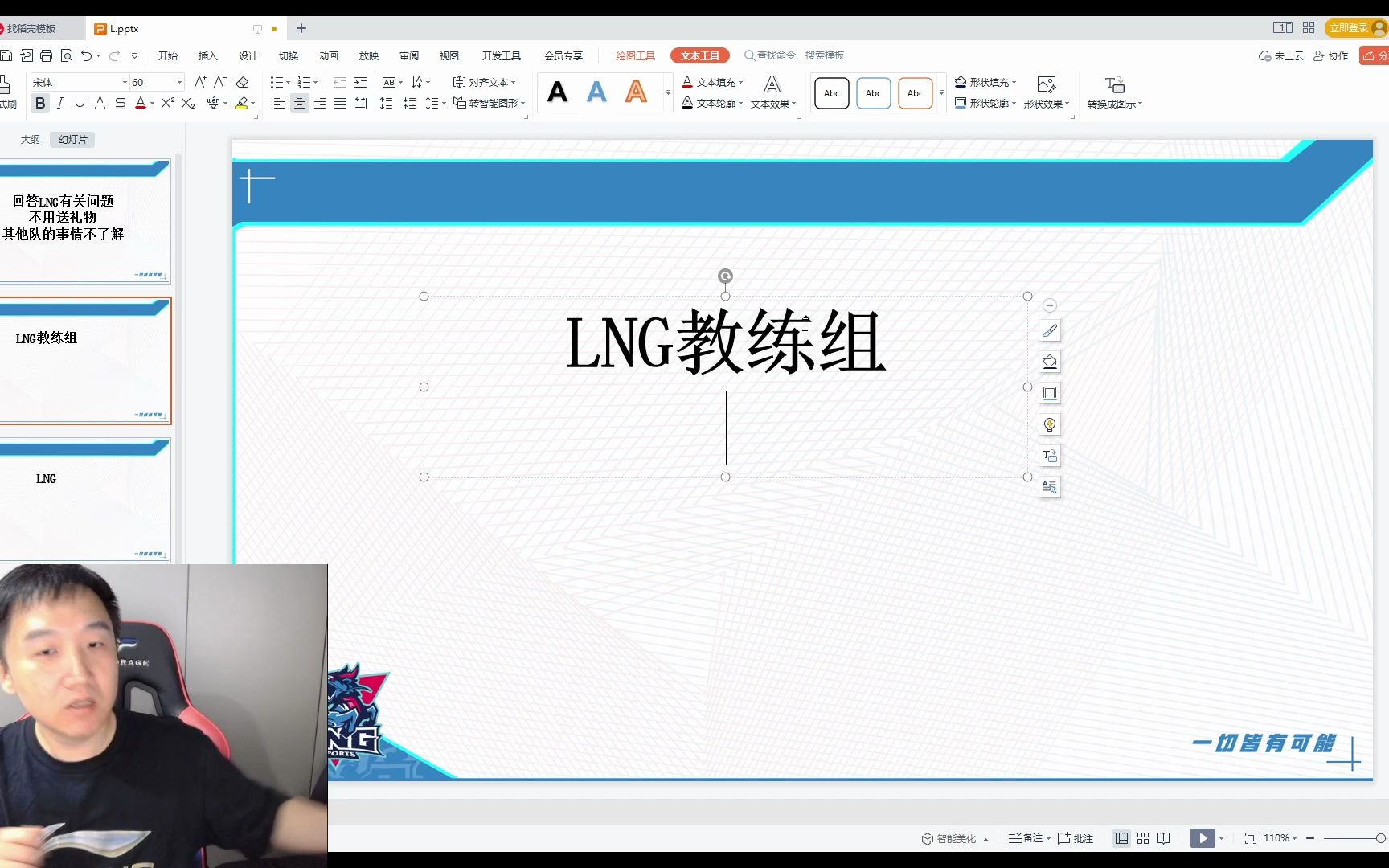Toggle italic formatting

pyautogui.click(x=59, y=103)
